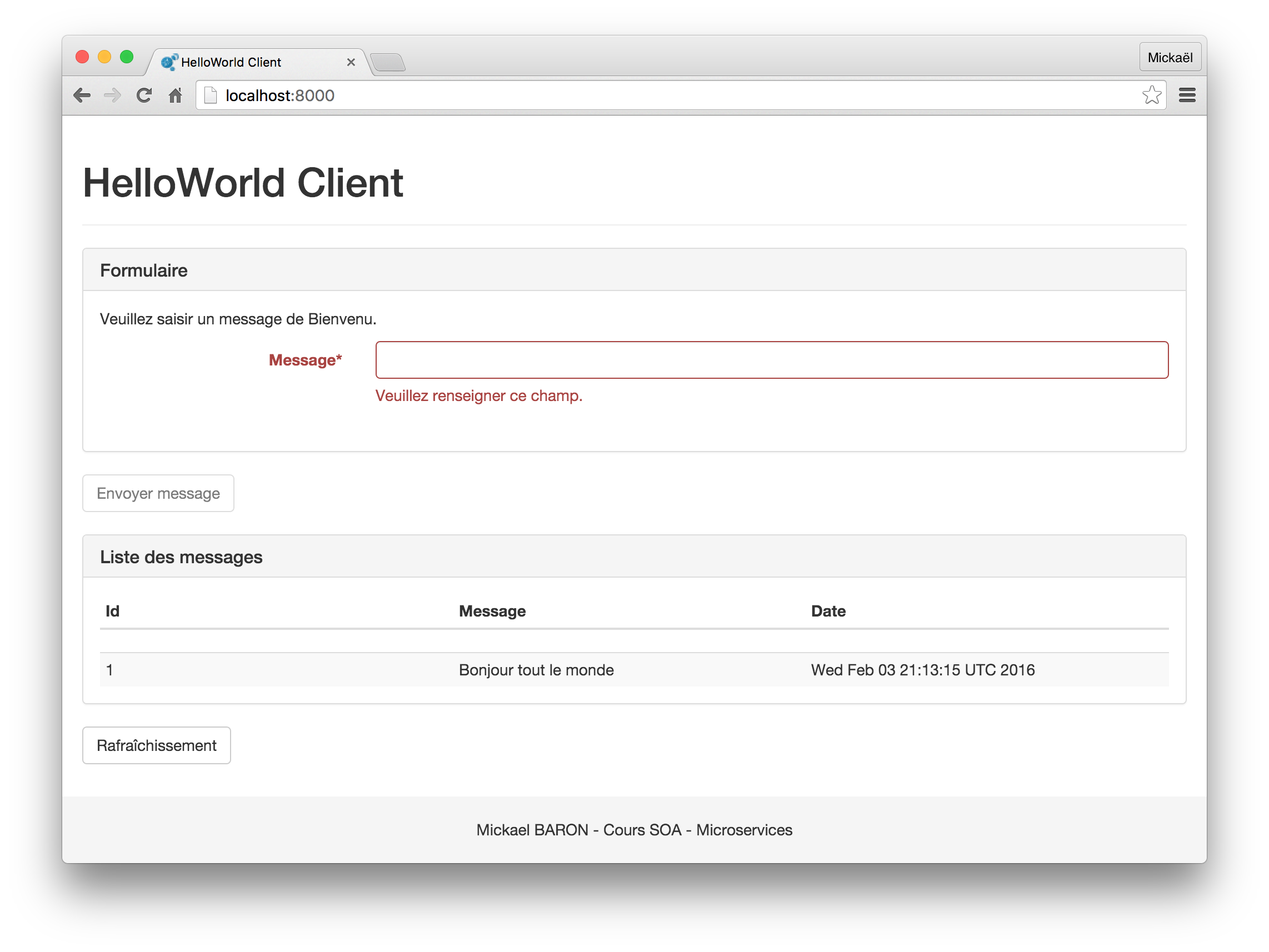Click the yellow minimize window button
1269x952 pixels.
[x=104, y=57]
